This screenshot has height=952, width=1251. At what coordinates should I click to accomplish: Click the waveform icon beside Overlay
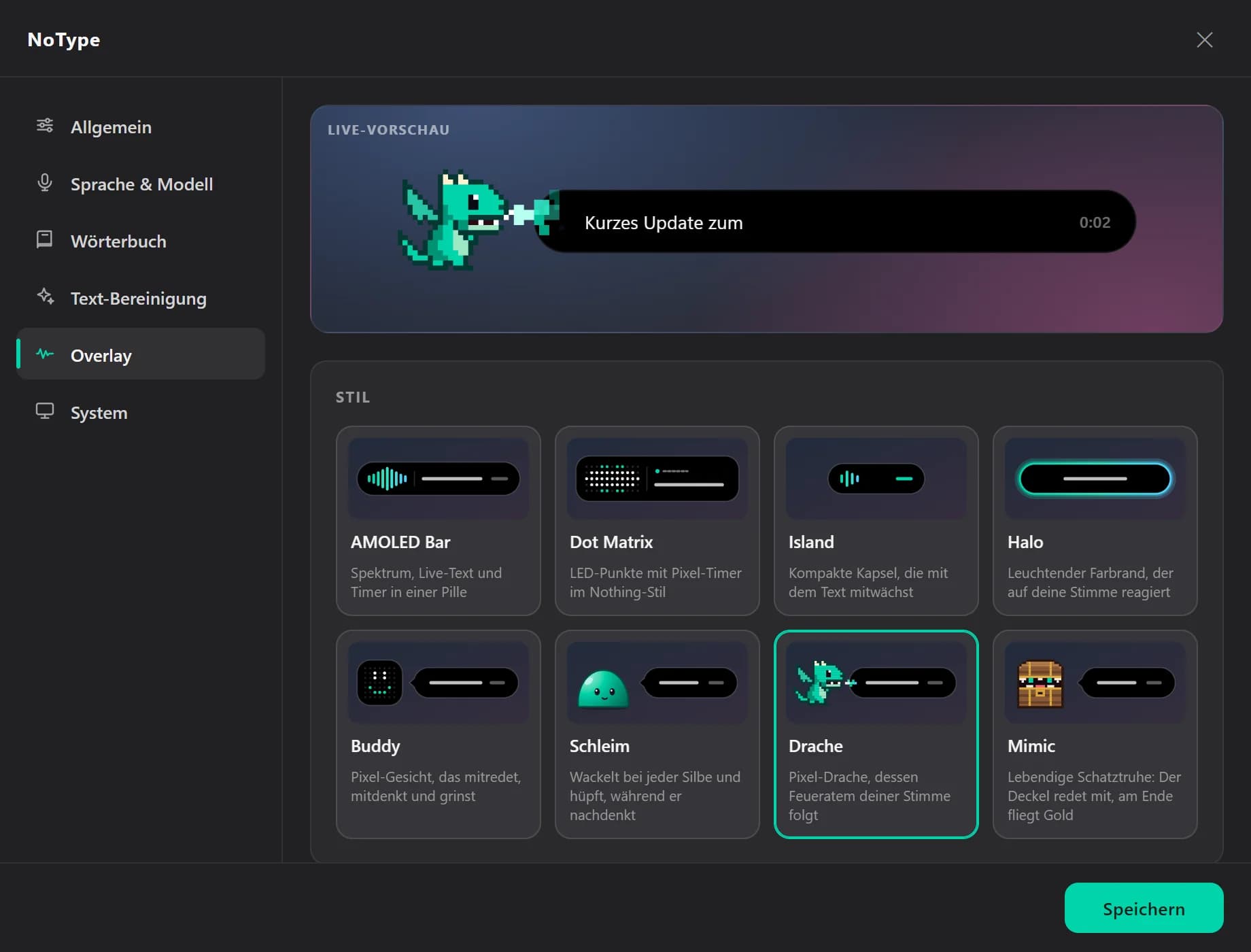pos(45,354)
